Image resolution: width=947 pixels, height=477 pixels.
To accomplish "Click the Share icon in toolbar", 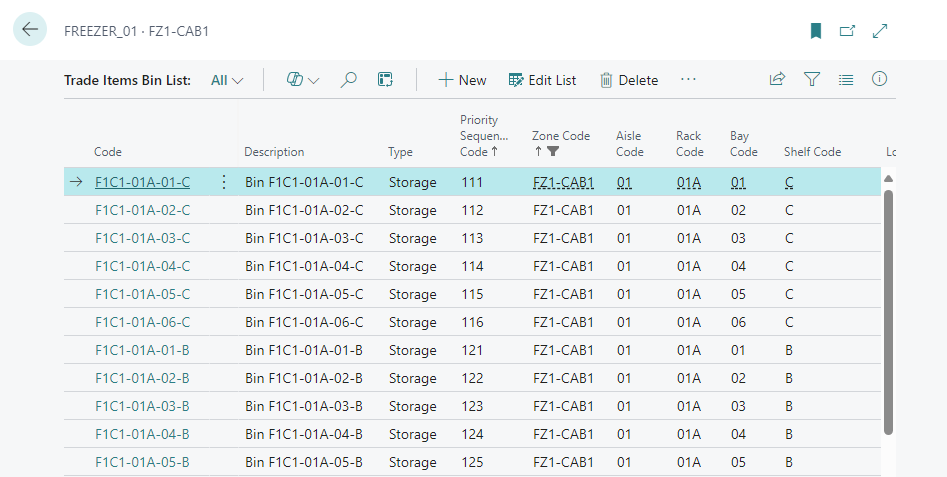I will click(777, 80).
